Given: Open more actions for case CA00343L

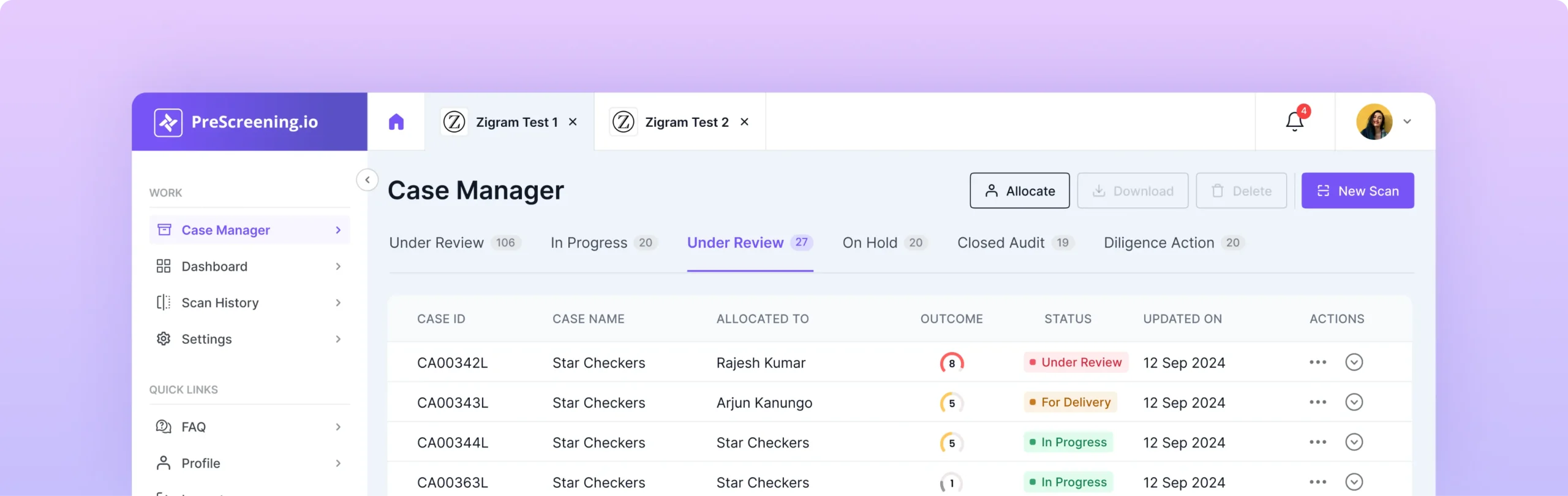Looking at the screenshot, I should [1317, 402].
